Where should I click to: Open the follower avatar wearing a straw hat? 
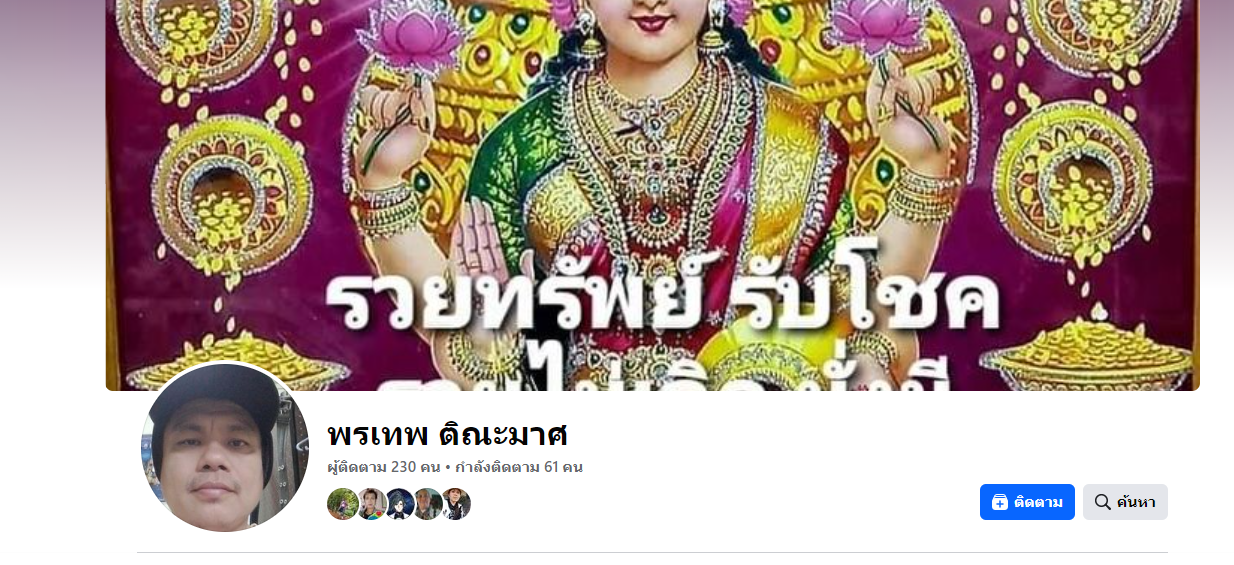tap(456, 504)
